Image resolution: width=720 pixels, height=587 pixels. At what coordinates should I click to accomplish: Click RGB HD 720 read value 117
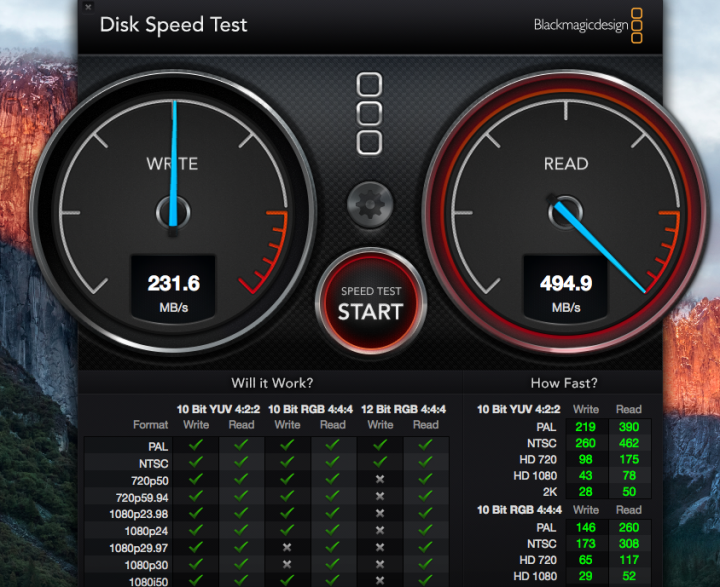629,560
